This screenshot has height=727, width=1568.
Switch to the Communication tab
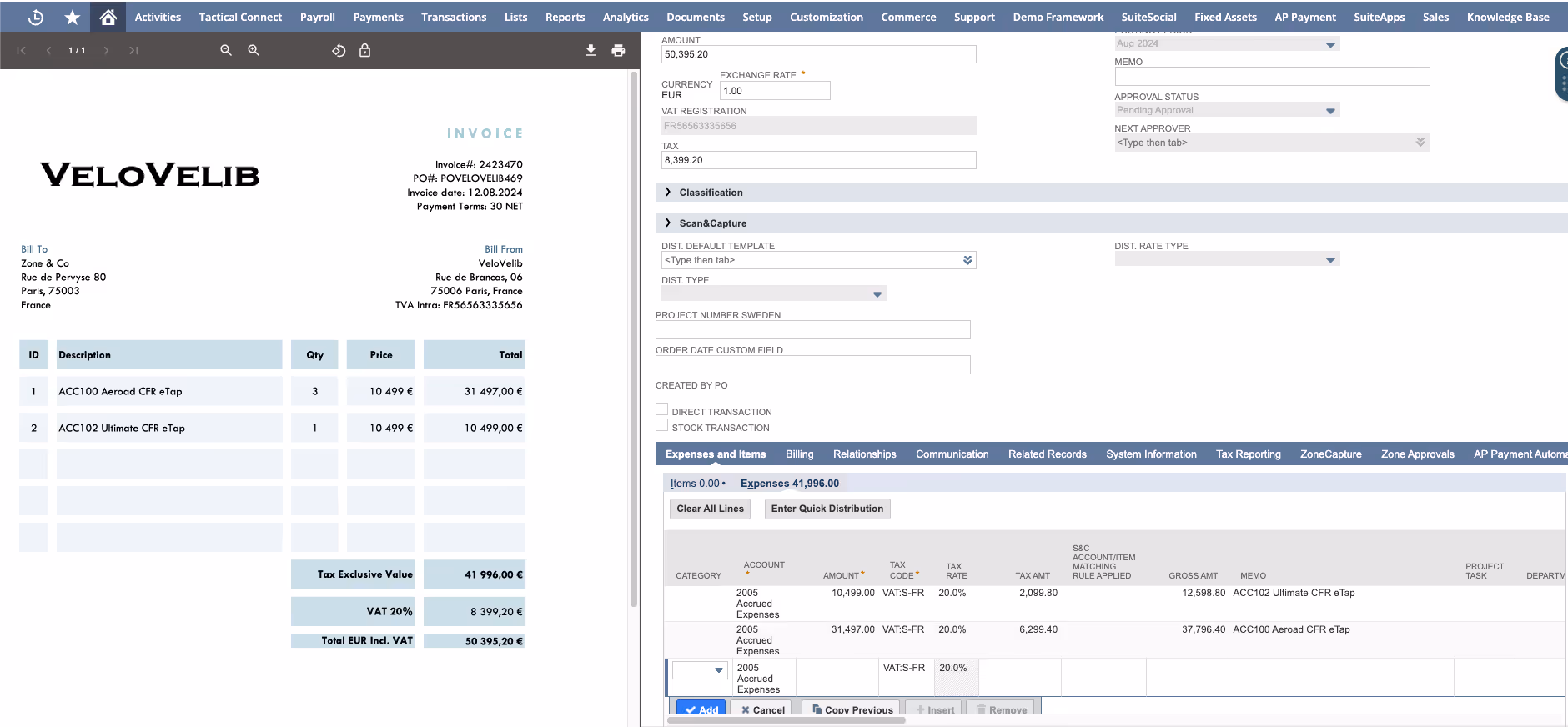(952, 454)
